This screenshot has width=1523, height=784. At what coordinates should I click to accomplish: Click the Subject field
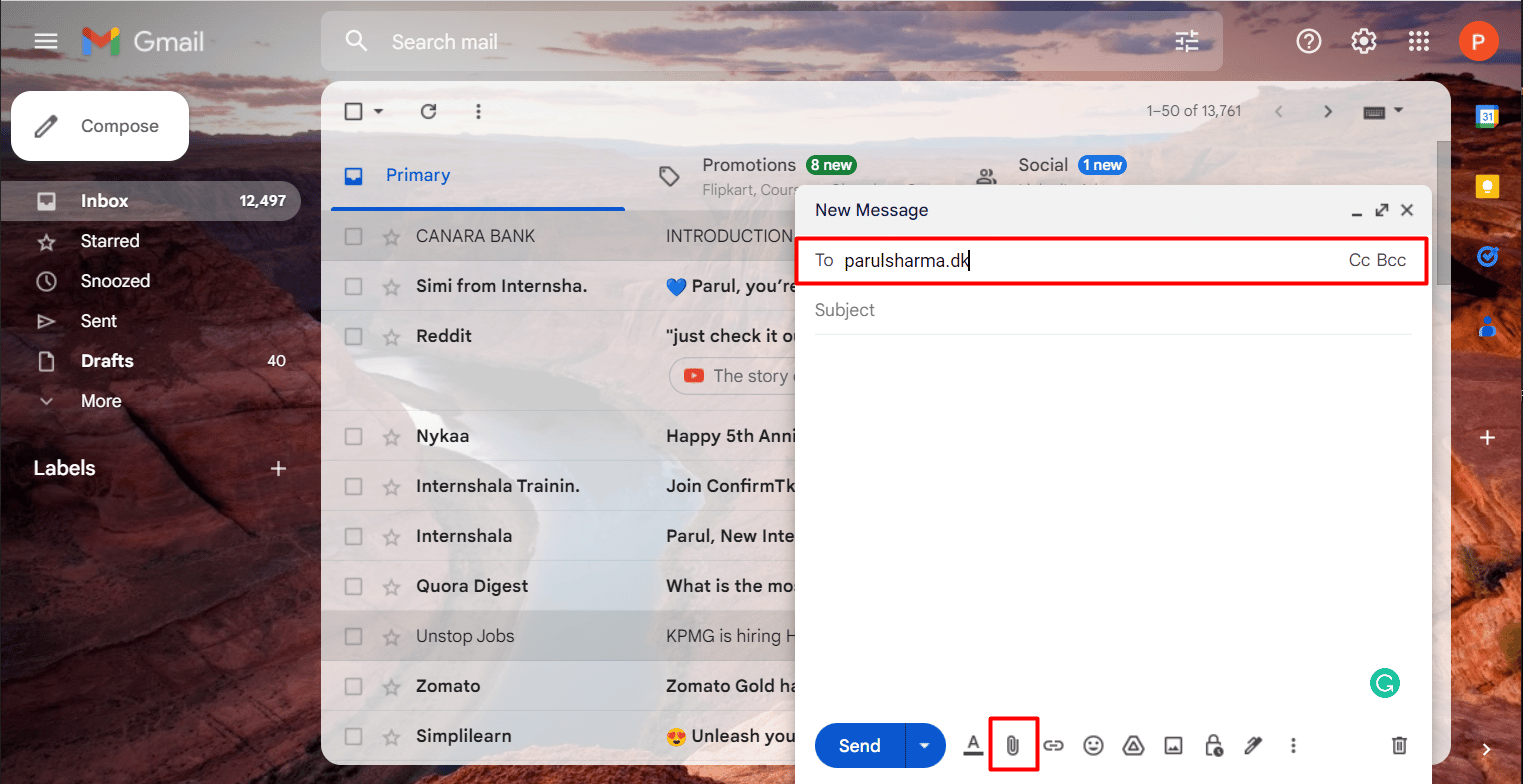tap(1113, 310)
